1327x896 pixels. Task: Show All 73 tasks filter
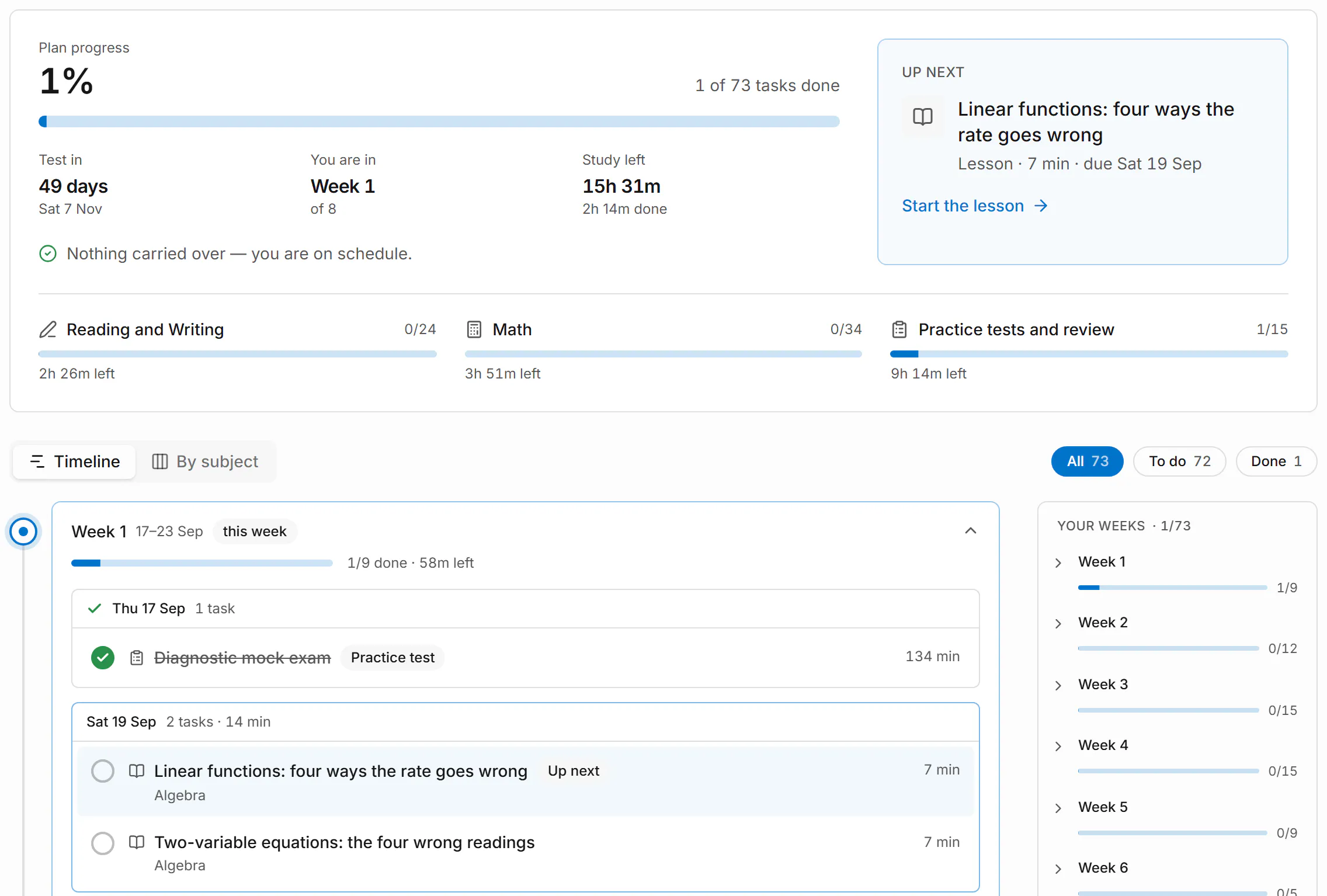coord(1087,461)
